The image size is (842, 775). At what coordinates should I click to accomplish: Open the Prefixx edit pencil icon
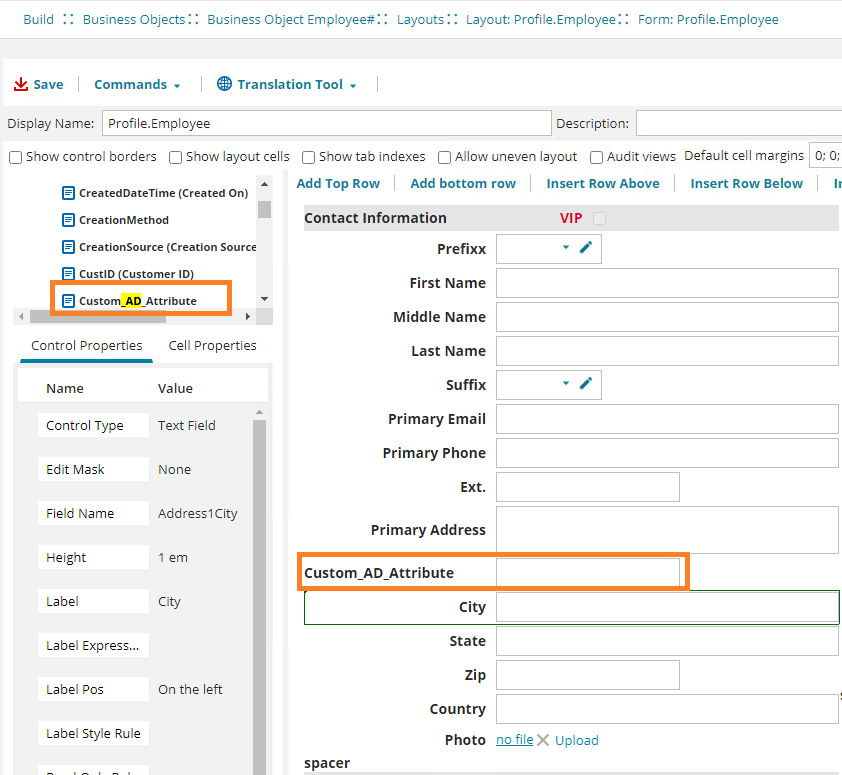588,248
